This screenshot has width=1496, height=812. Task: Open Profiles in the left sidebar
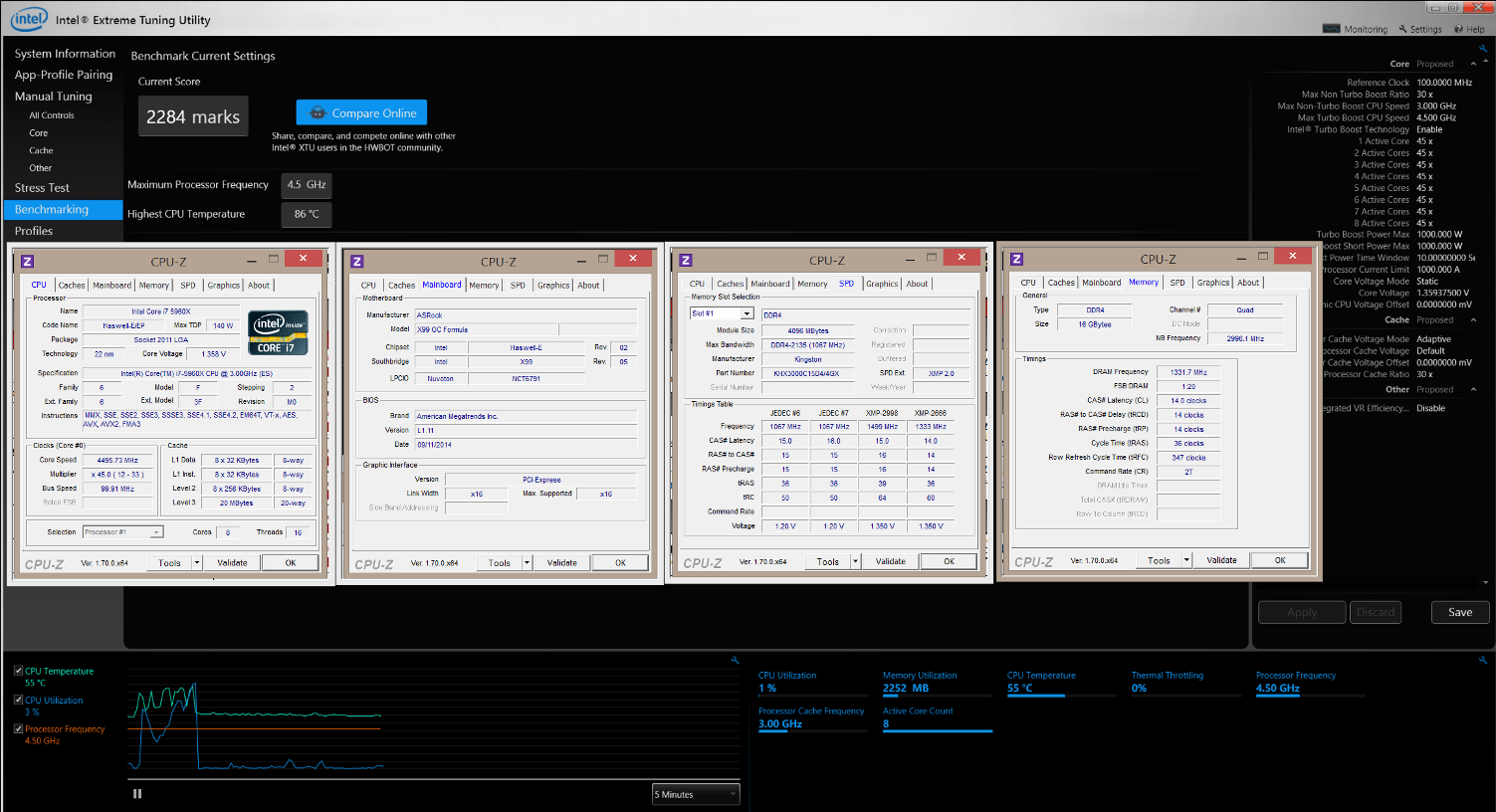[34, 231]
